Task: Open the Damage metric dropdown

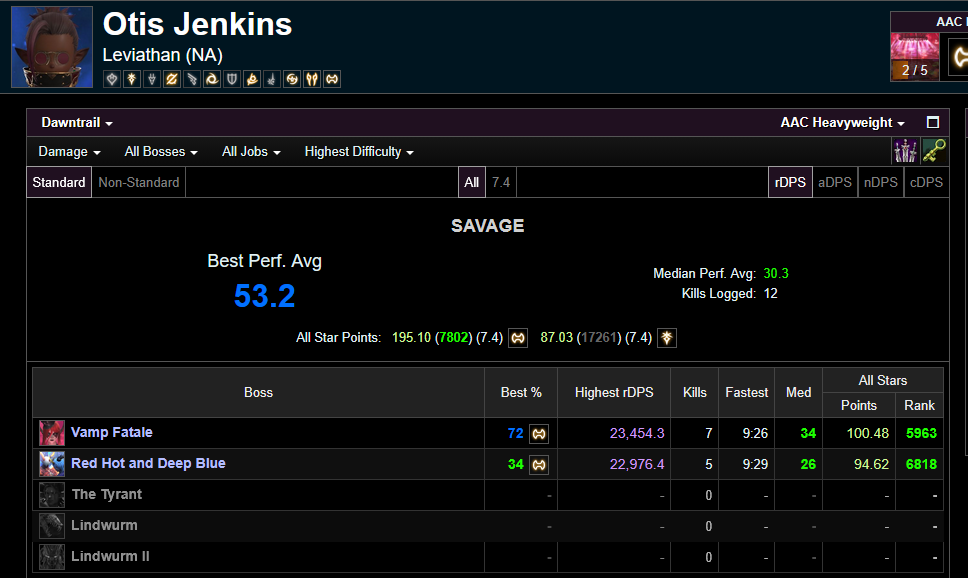Action: [69, 151]
